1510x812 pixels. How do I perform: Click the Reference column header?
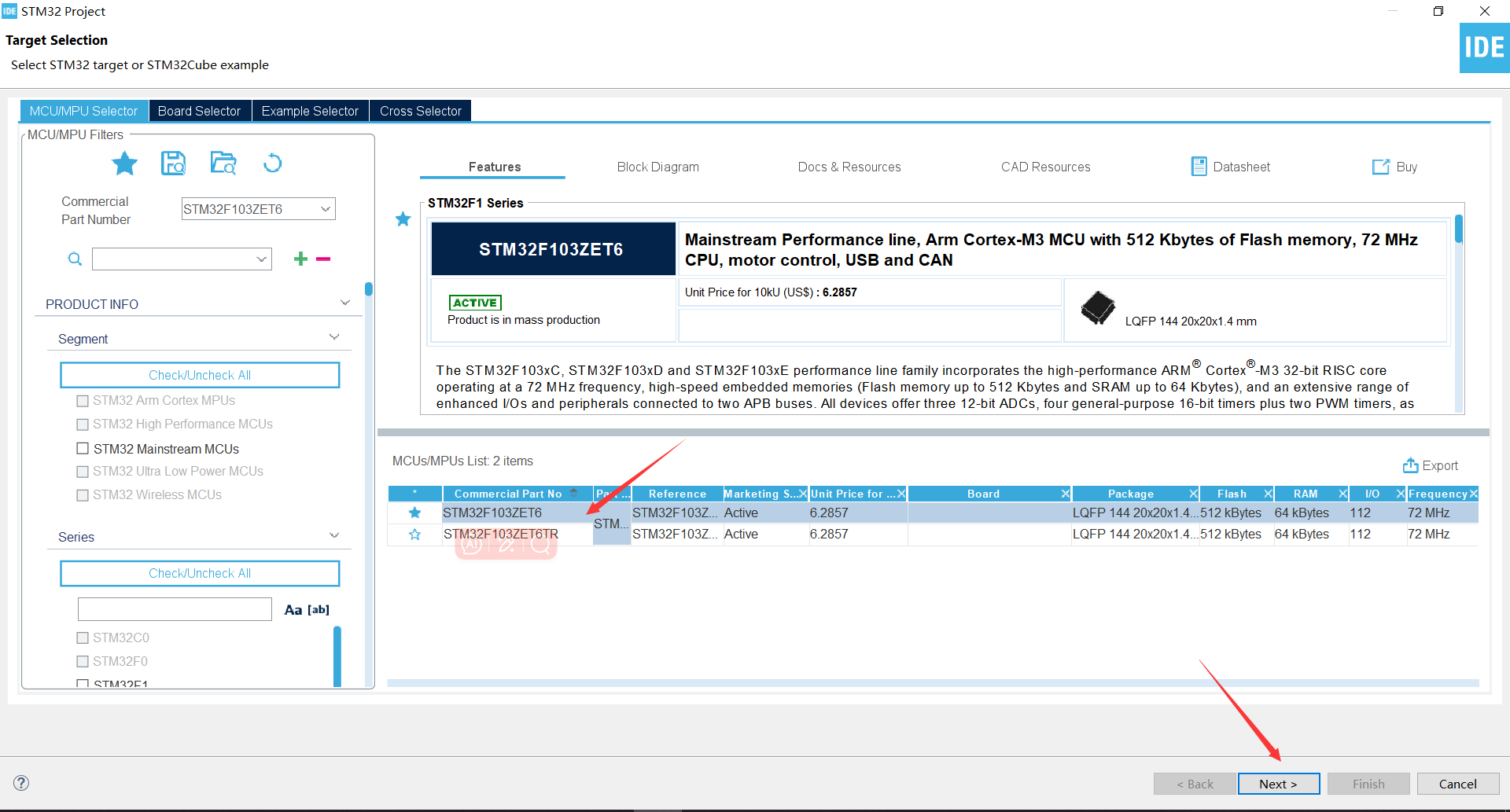tap(677, 494)
